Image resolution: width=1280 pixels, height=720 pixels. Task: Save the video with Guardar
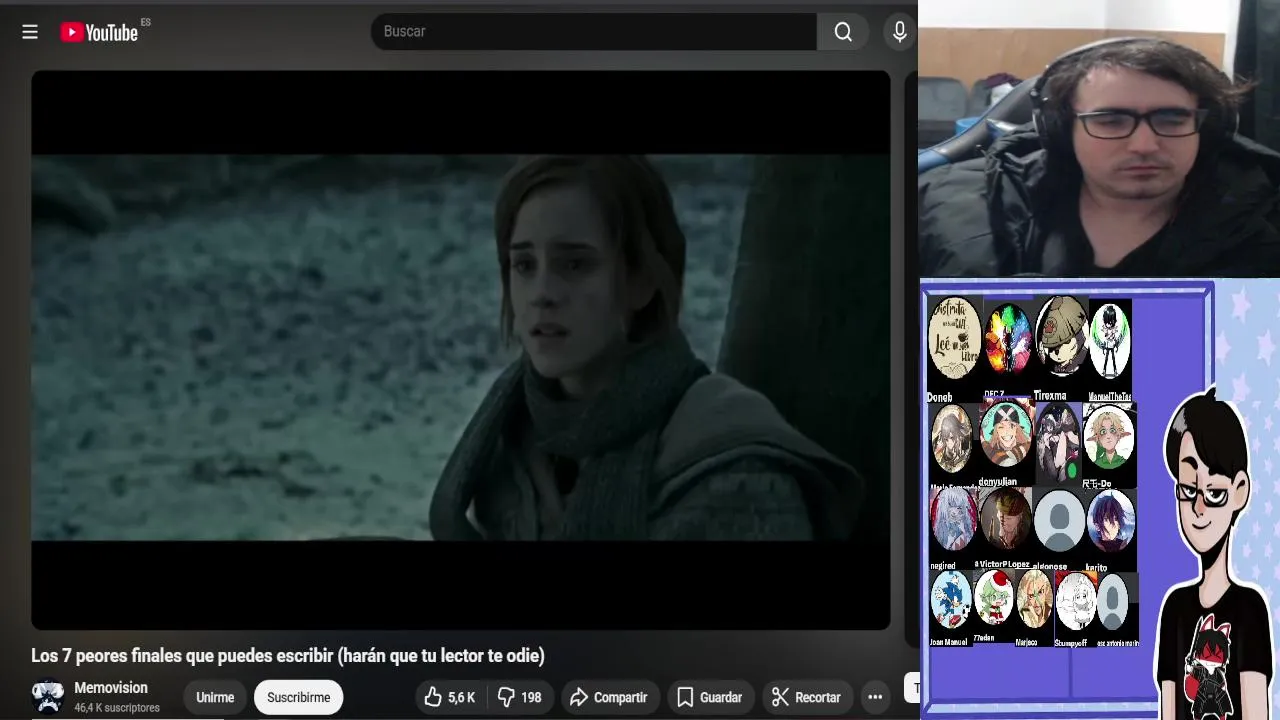click(709, 698)
